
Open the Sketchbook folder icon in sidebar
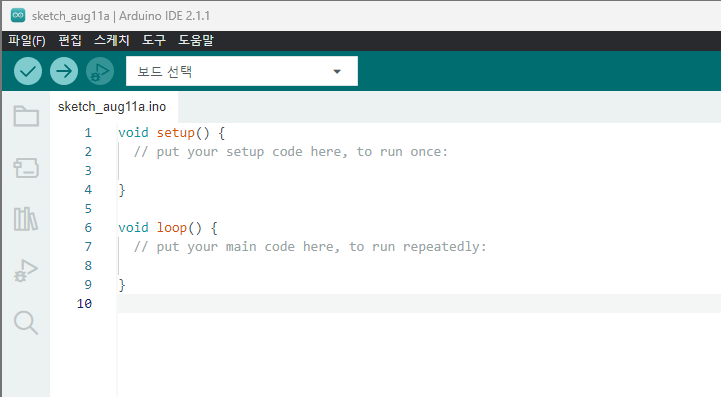coord(26,116)
